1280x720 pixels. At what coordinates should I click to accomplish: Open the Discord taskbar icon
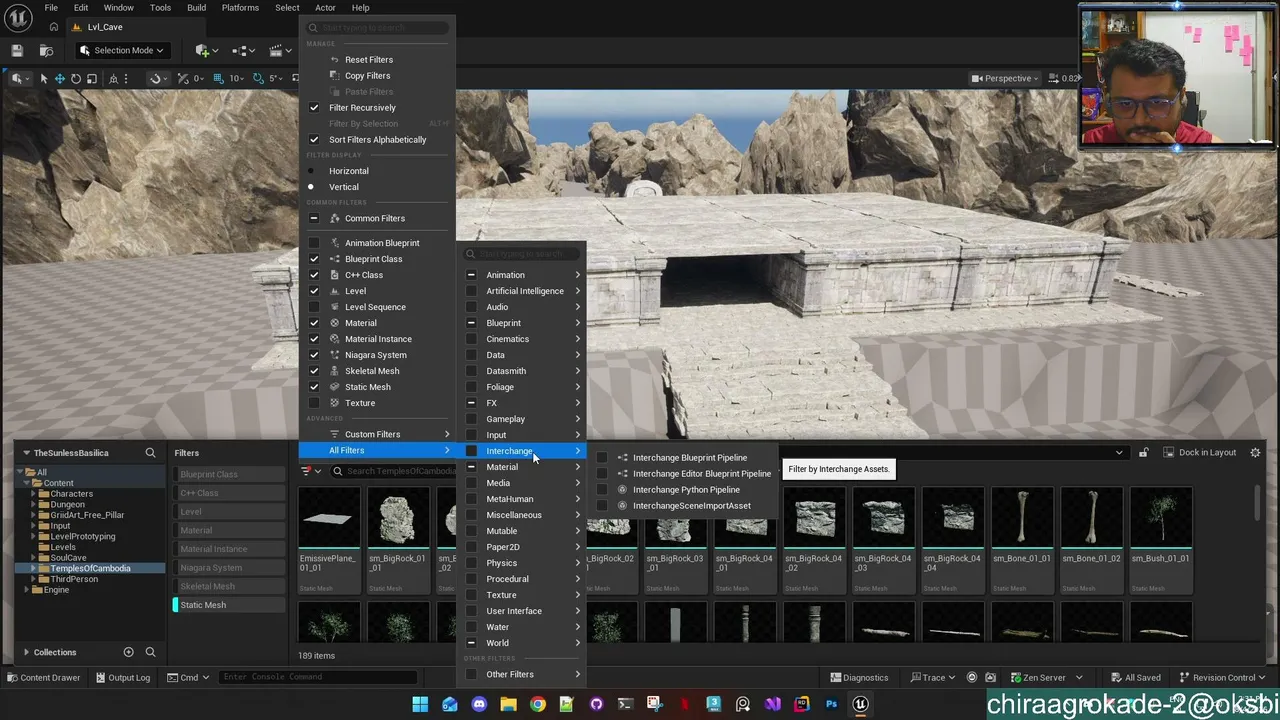point(479,704)
